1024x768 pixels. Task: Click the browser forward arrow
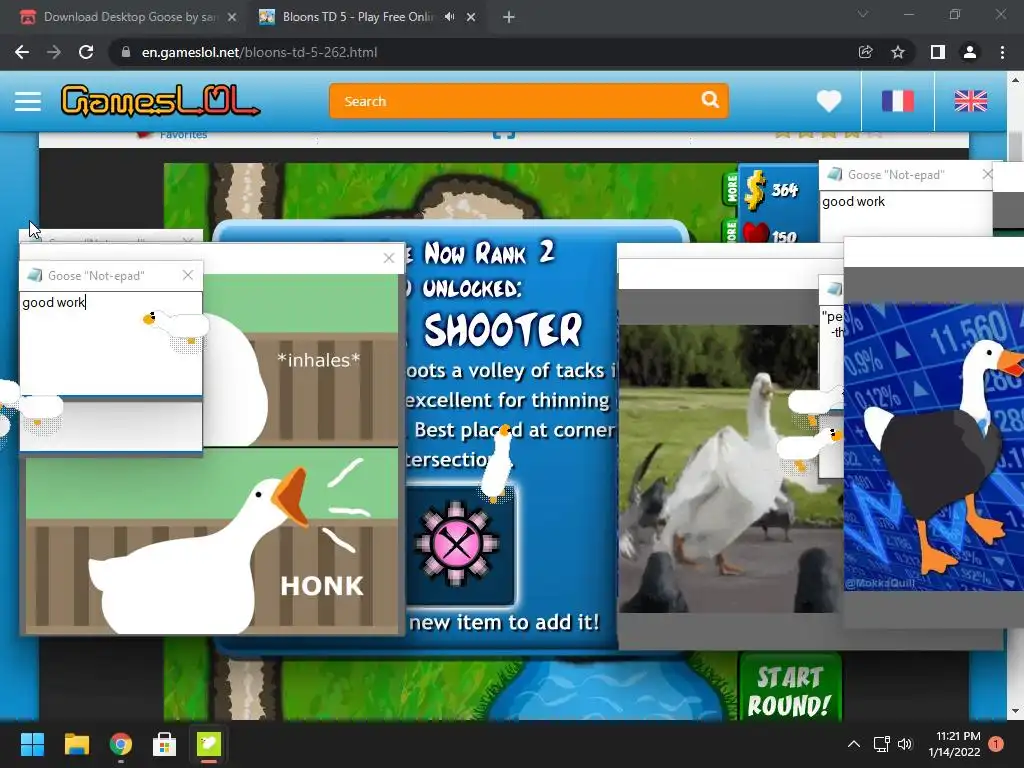[x=54, y=52]
